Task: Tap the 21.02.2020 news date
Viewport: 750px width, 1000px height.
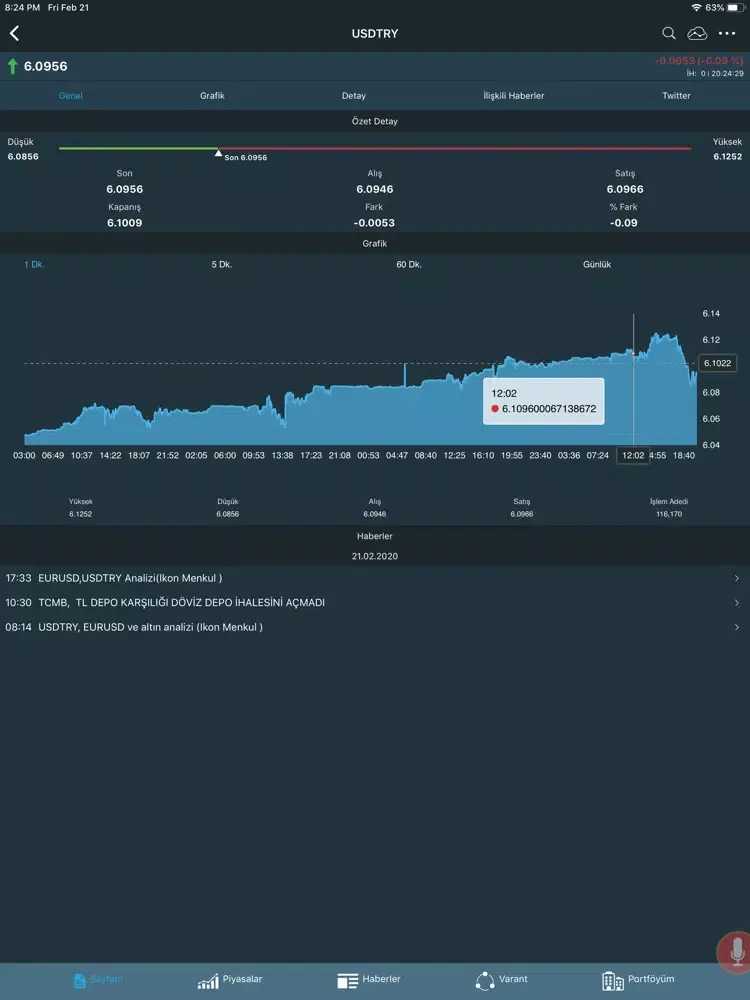Action: [375, 556]
